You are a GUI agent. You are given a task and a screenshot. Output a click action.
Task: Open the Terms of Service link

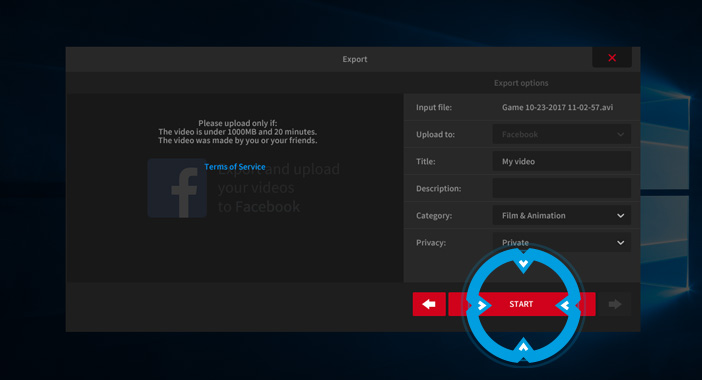[x=235, y=167]
